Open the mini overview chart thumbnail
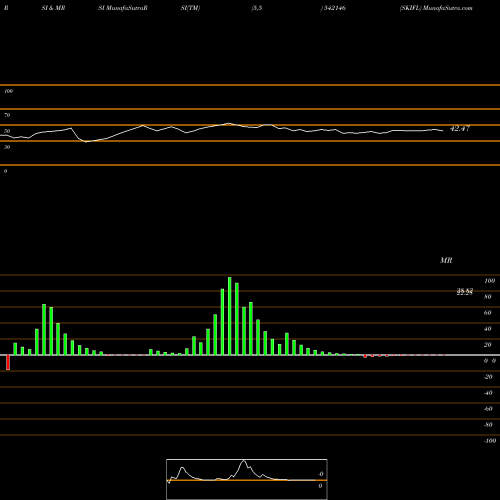 [247, 479]
